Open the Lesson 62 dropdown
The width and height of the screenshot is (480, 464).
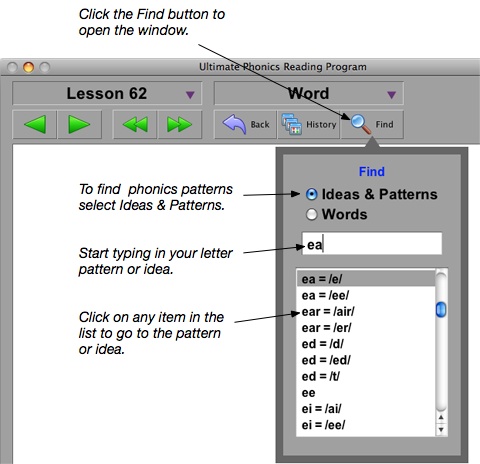pyautogui.click(x=107, y=93)
